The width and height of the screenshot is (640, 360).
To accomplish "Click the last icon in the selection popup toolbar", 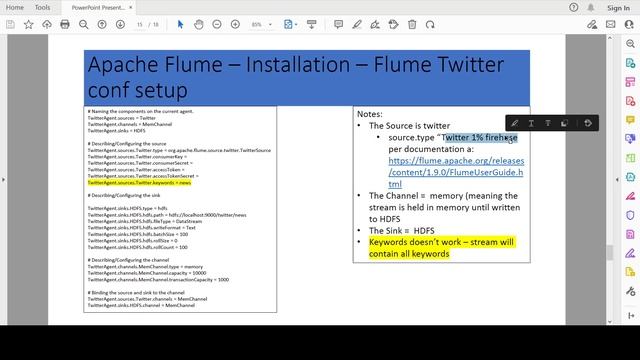I will click(x=588, y=123).
